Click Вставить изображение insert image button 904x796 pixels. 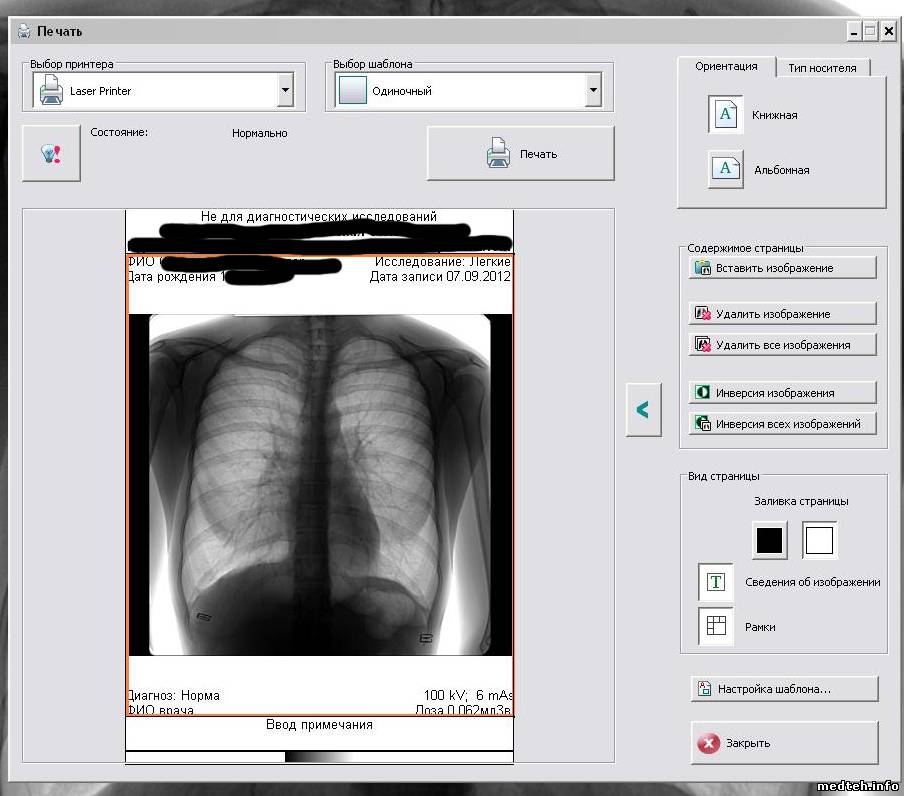pos(782,268)
